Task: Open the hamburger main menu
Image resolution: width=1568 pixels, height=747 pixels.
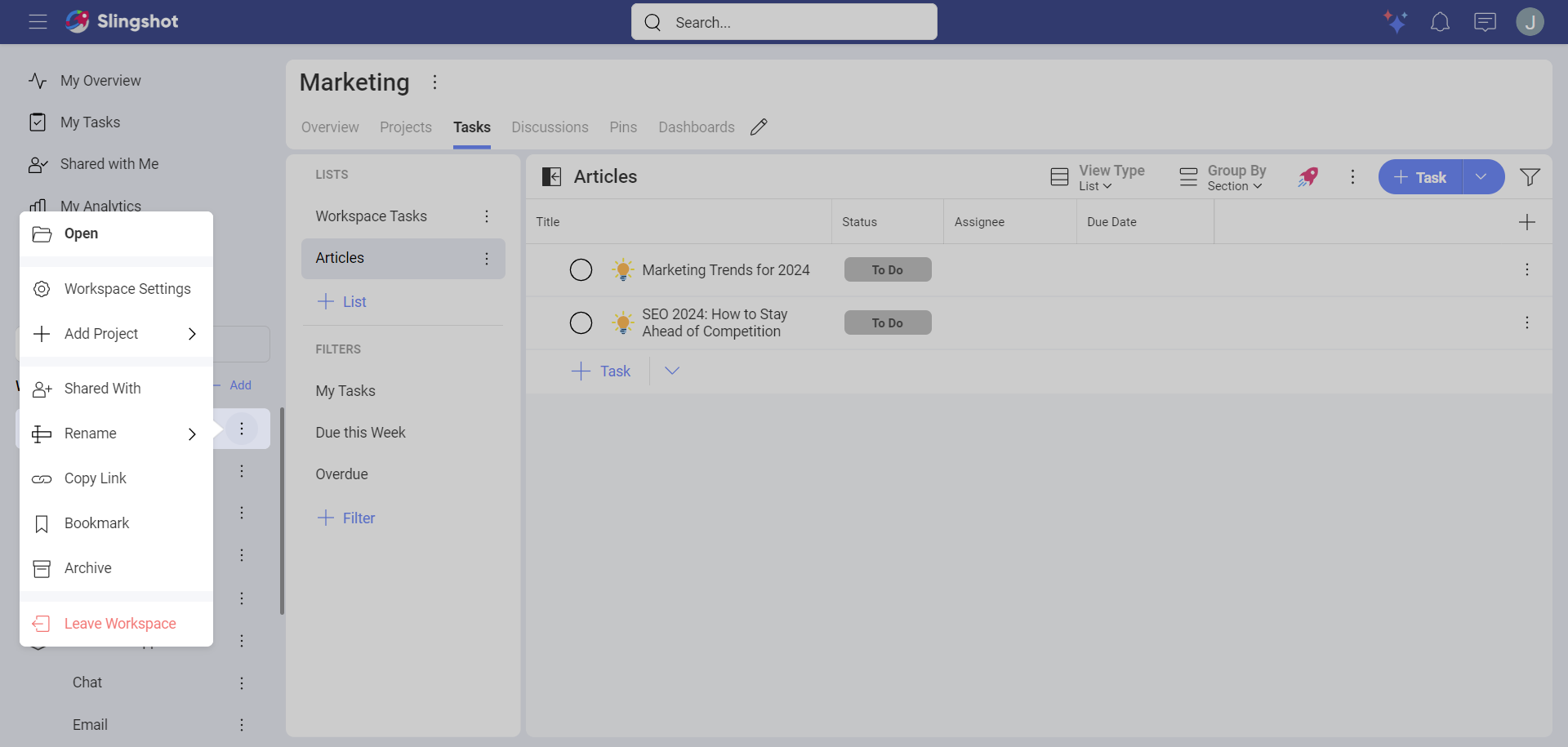Action: pos(38,22)
